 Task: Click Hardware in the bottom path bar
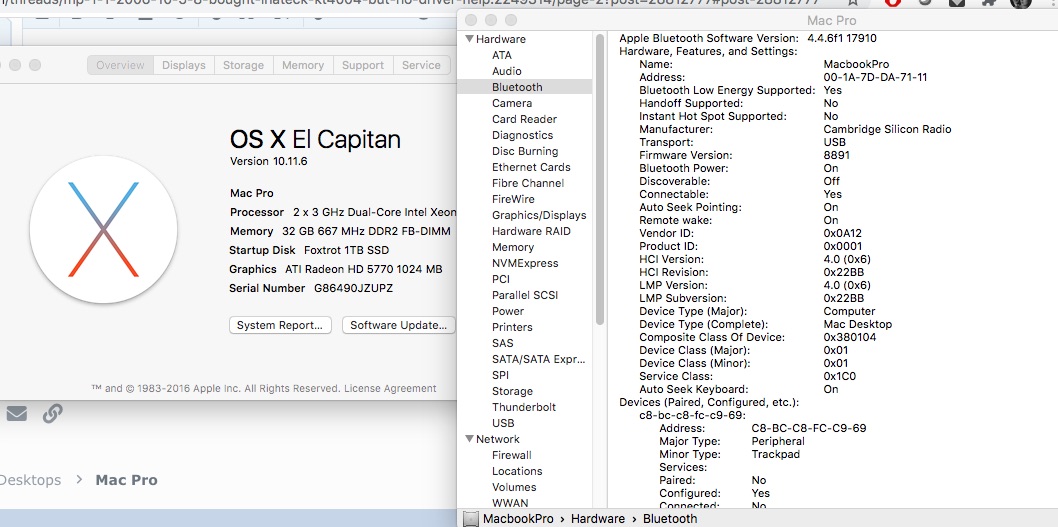(597, 519)
